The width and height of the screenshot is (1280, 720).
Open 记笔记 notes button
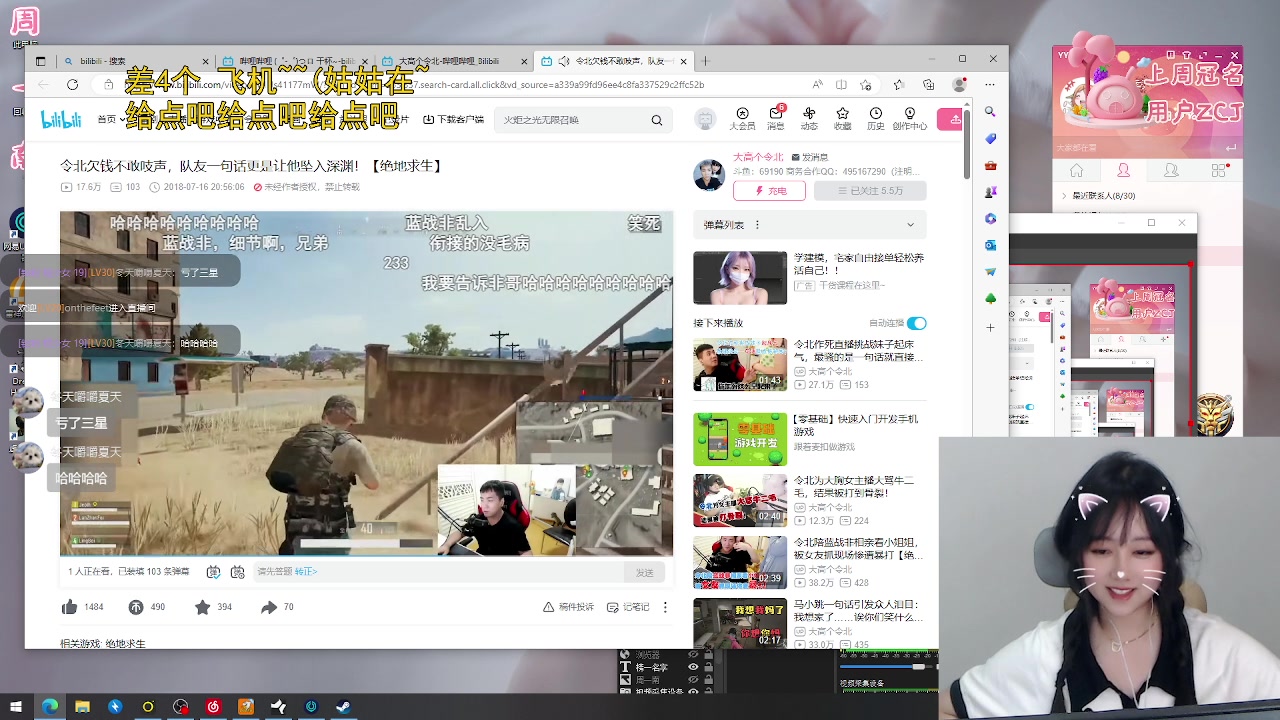pos(628,607)
